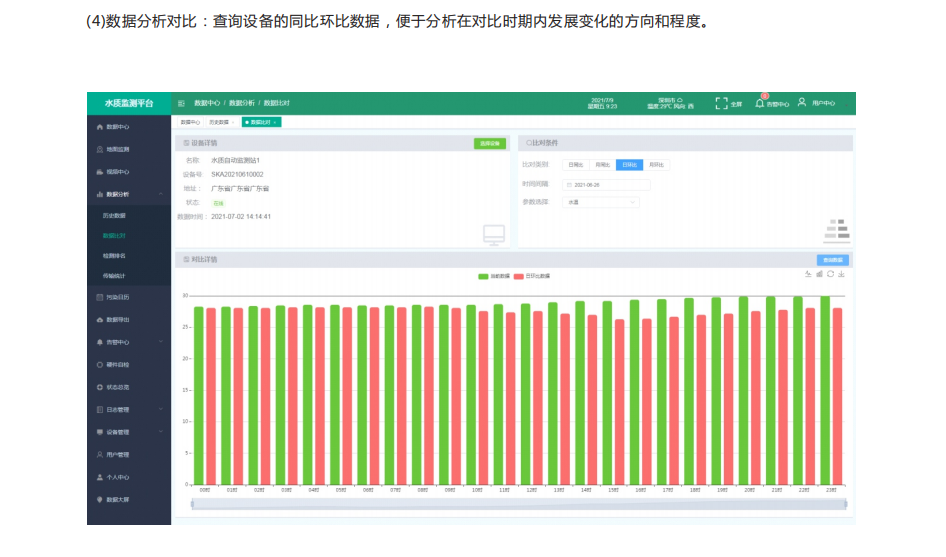Image resolution: width=946 pixels, height=557 pixels.
Task: Click the left handle of chart zoom slider
Action: tap(192, 504)
